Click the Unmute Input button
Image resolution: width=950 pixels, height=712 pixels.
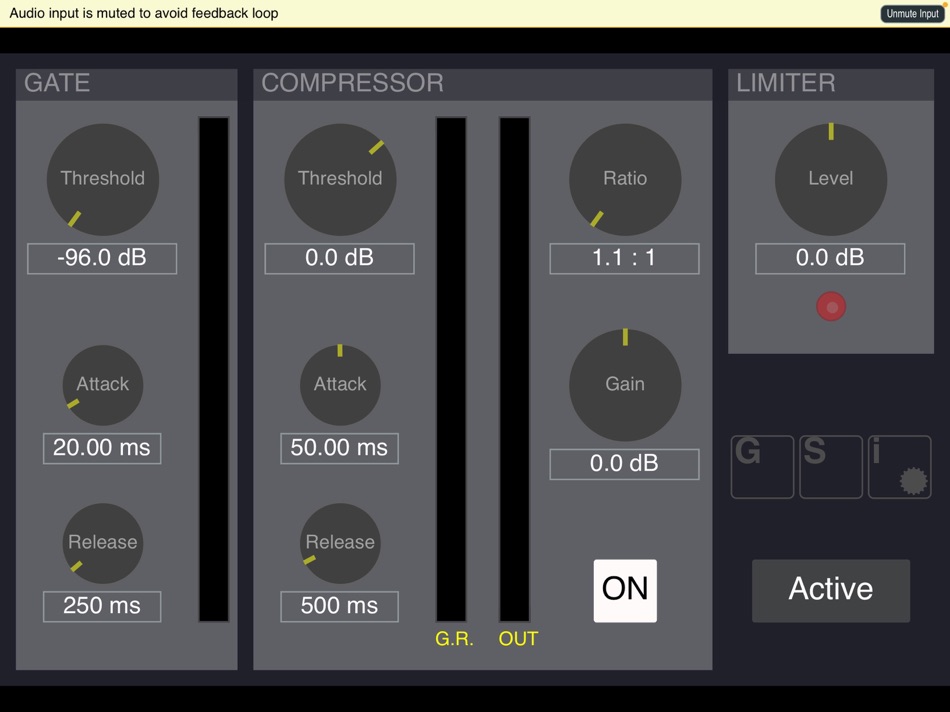click(x=911, y=13)
